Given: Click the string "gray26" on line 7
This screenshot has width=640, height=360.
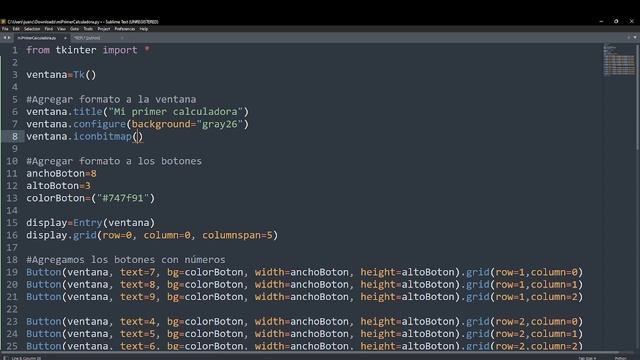Looking at the screenshot, I should click(220, 124).
